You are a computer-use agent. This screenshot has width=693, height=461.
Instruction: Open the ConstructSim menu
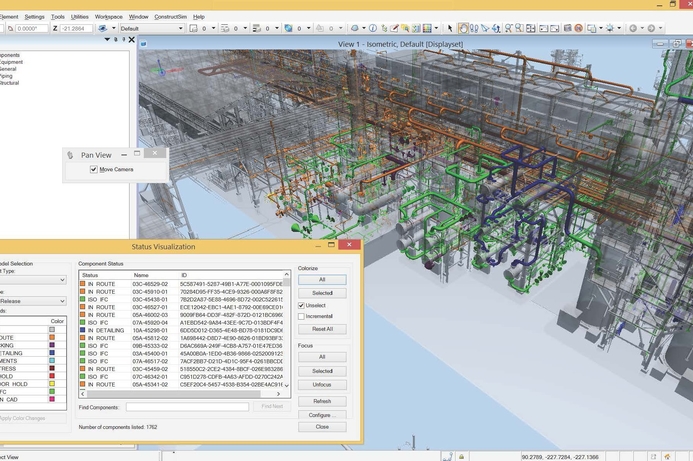171,17
